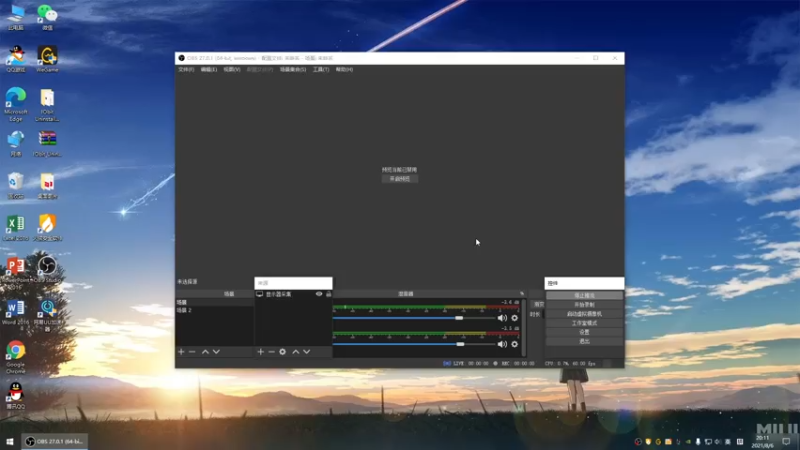Viewport: 800px width, 450px height.
Task: Move the selected source up
Action: tap(295, 352)
